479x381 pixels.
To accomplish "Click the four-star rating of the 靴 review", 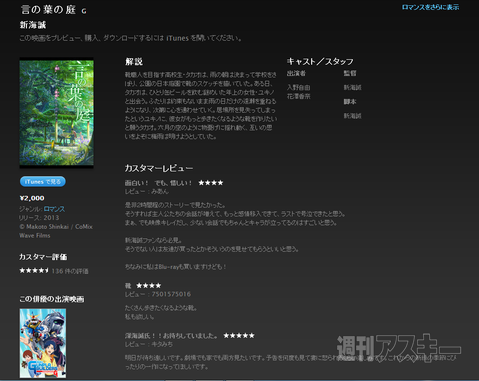I will click(x=149, y=286).
